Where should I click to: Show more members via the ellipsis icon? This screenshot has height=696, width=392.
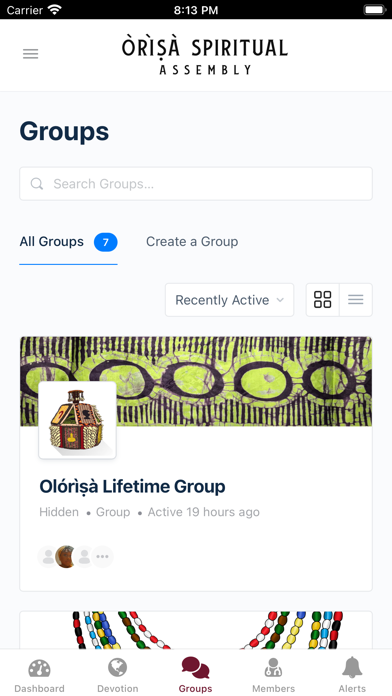[102, 557]
